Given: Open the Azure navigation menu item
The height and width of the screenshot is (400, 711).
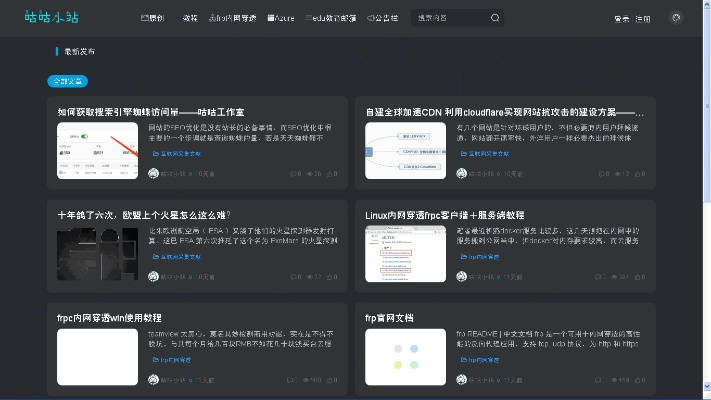Looking at the screenshot, I should (282, 18).
